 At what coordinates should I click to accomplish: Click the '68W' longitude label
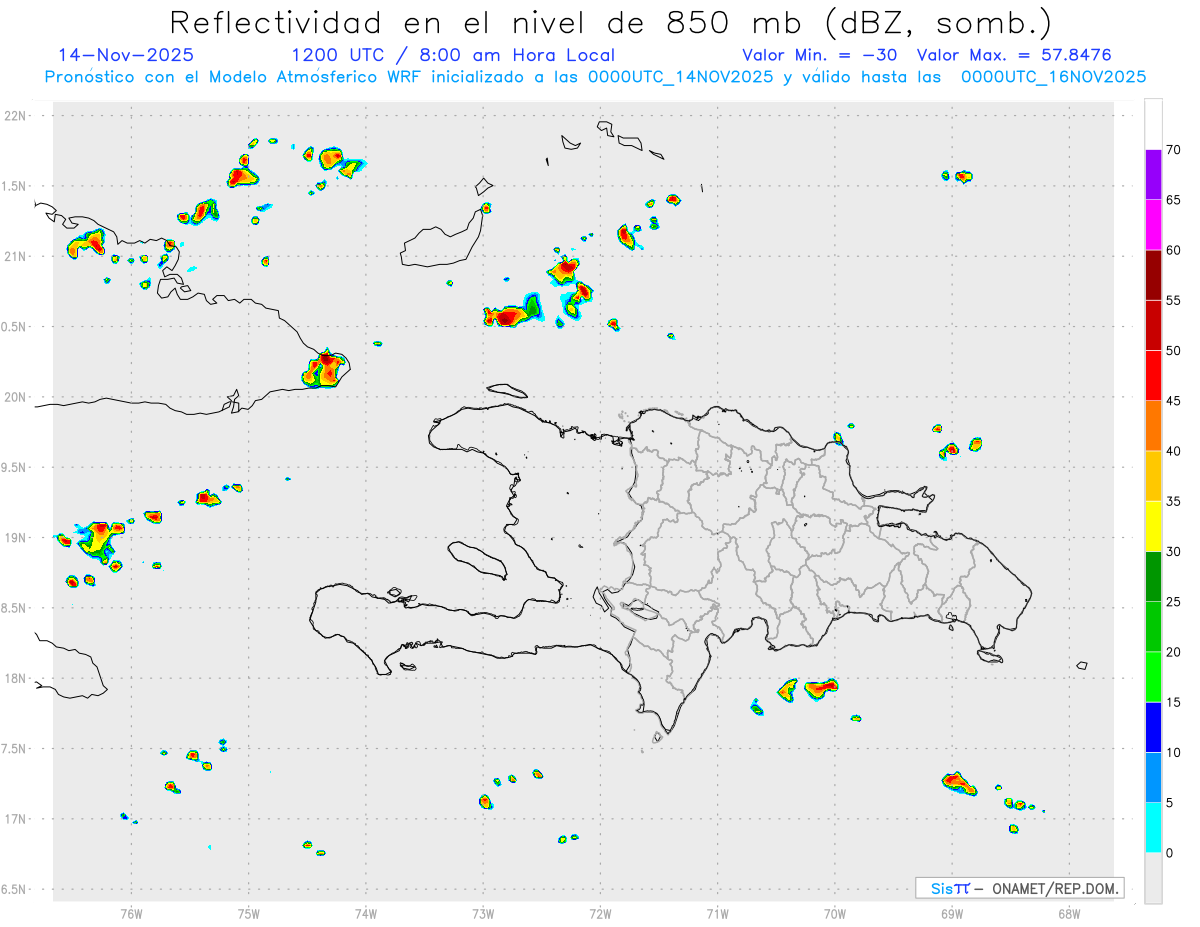(1069, 913)
